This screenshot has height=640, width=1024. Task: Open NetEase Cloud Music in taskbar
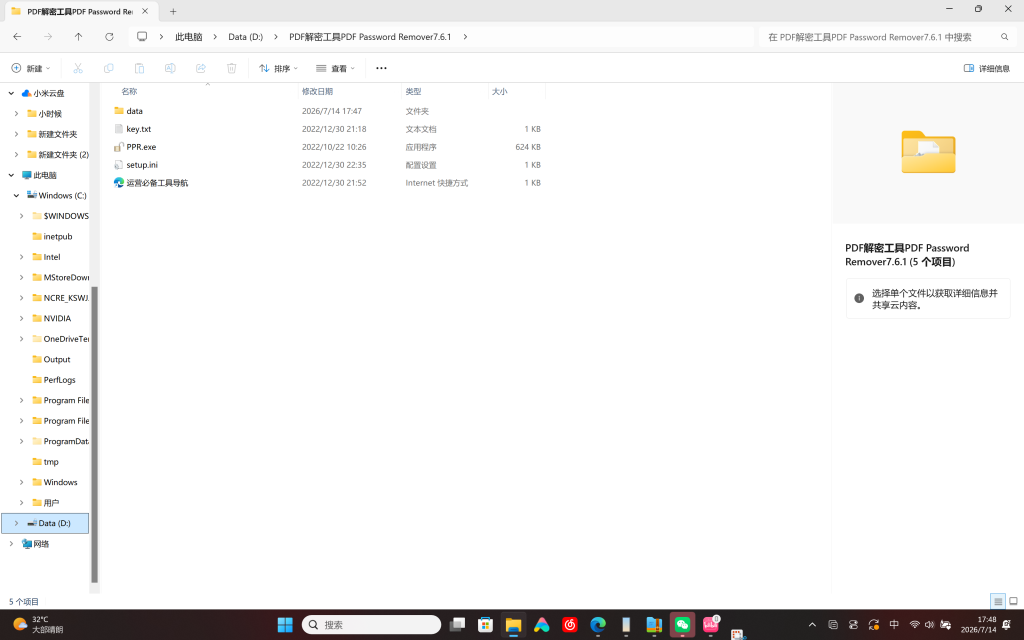coord(569,625)
